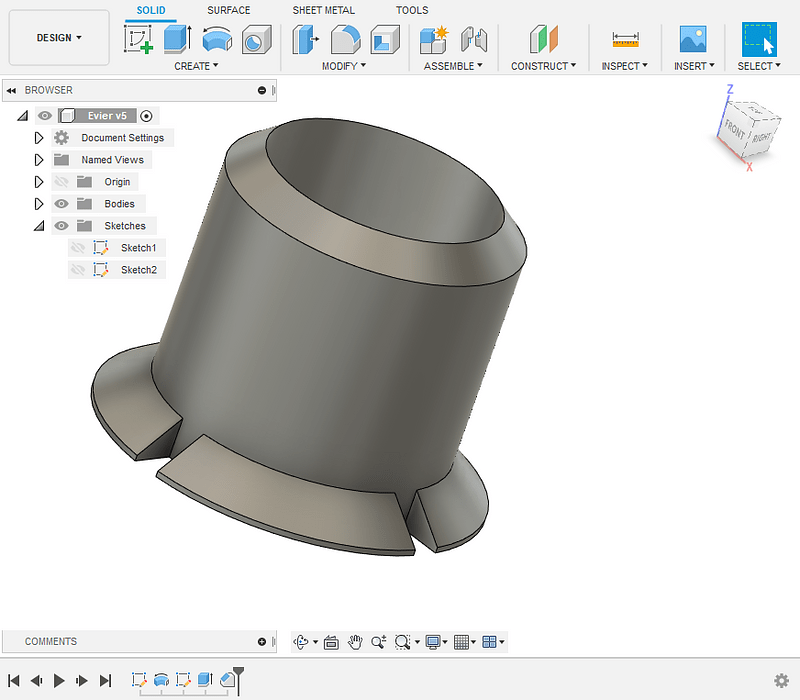Viewport: 800px width, 700px height.
Task: Open the ASSEMBLE dropdown menu
Action: [x=453, y=66]
